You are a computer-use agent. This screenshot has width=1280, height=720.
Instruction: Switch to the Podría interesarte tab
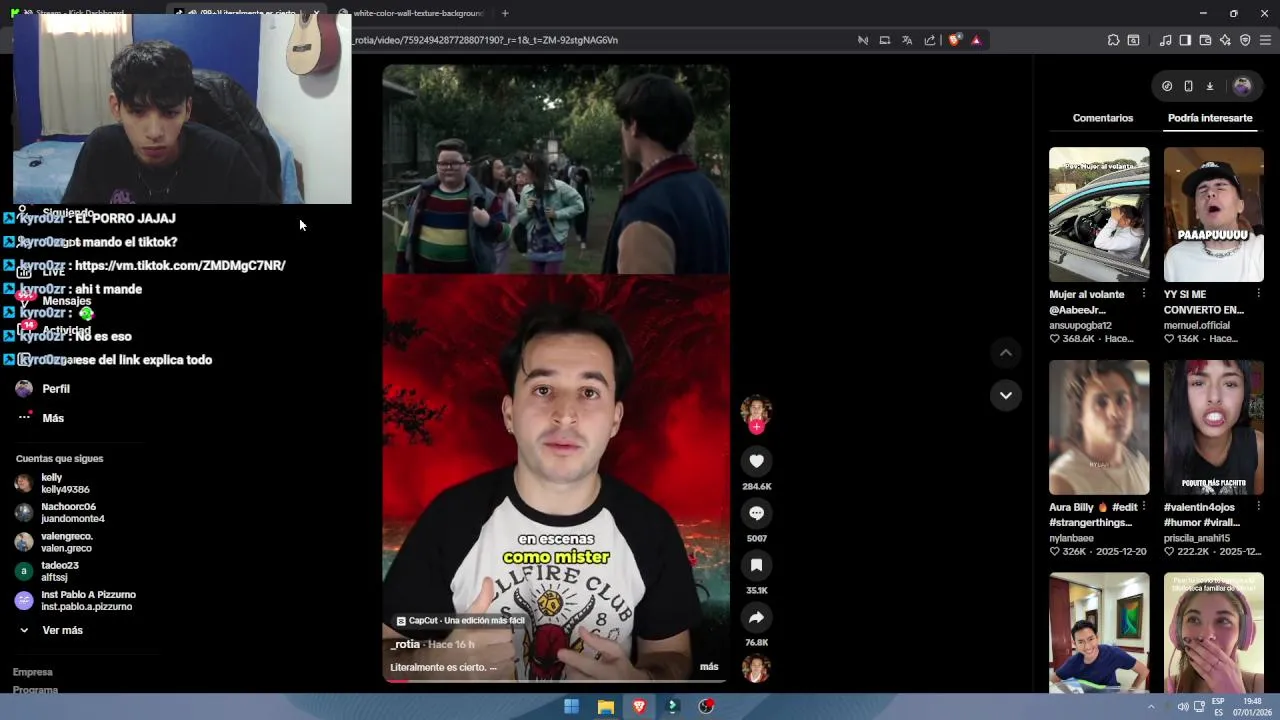(1210, 118)
